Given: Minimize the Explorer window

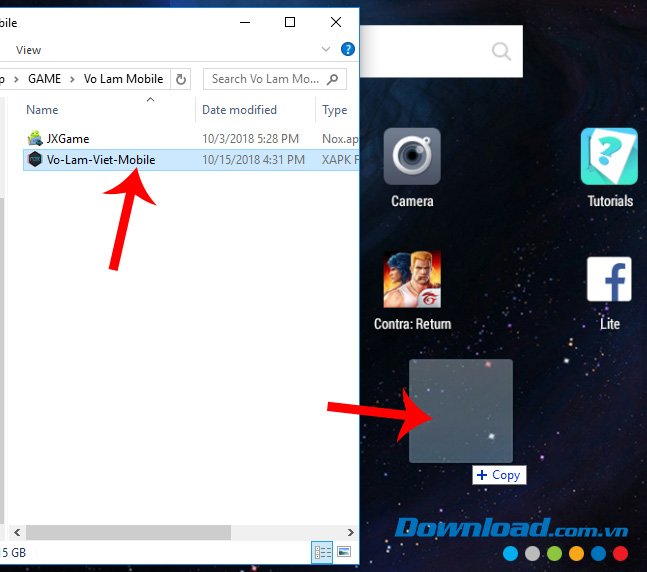Looking at the screenshot, I should click(x=245, y=22).
